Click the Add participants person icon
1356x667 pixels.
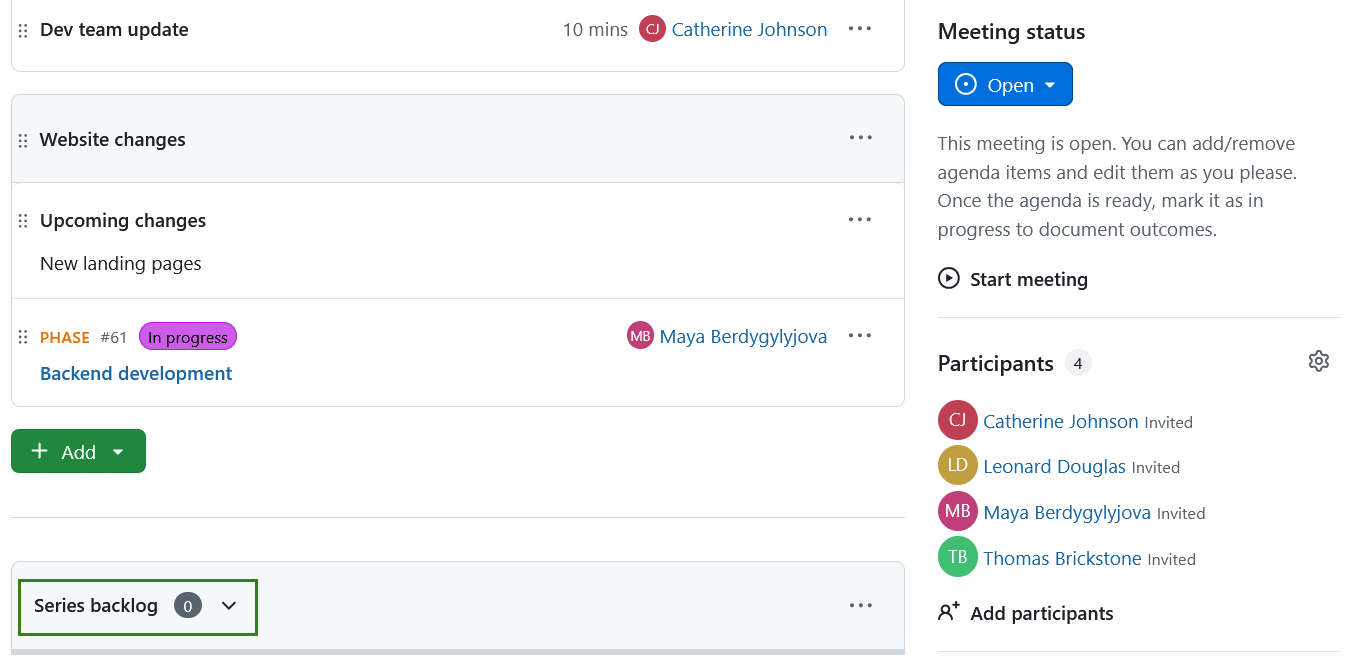(x=948, y=612)
